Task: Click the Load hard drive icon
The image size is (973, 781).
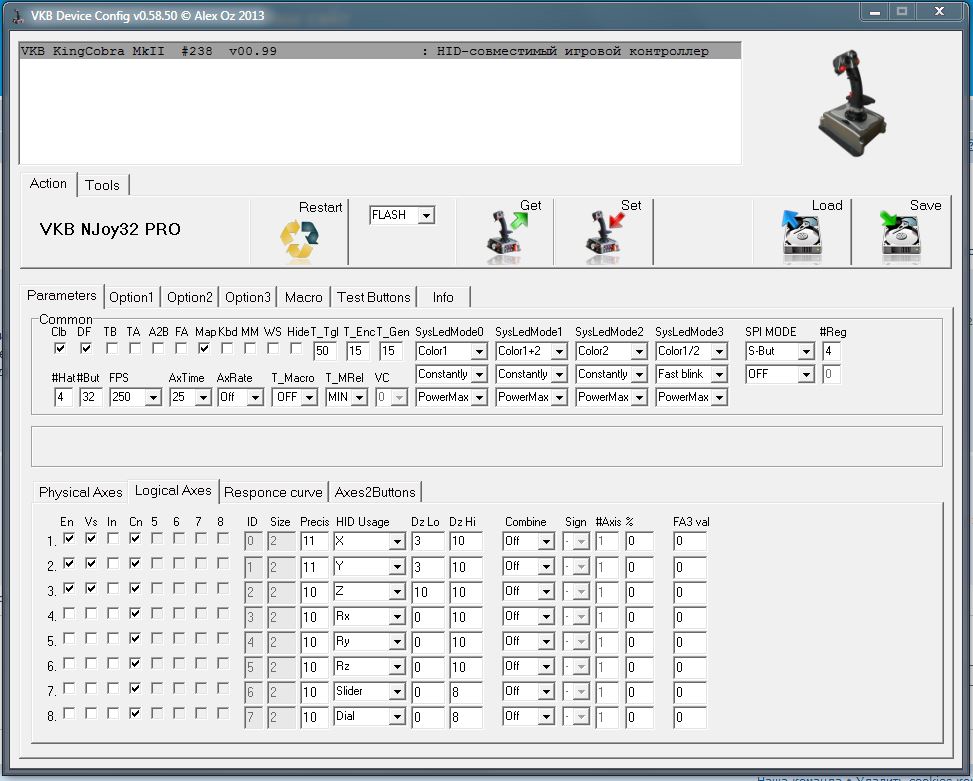Action: (801, 238)
